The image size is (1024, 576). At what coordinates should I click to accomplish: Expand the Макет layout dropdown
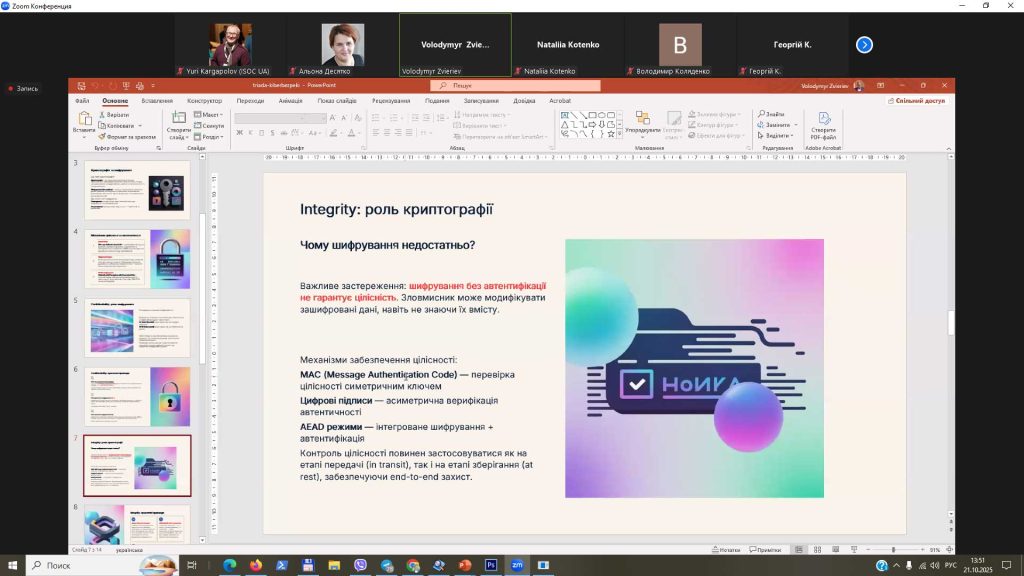[x=211, y=114]
